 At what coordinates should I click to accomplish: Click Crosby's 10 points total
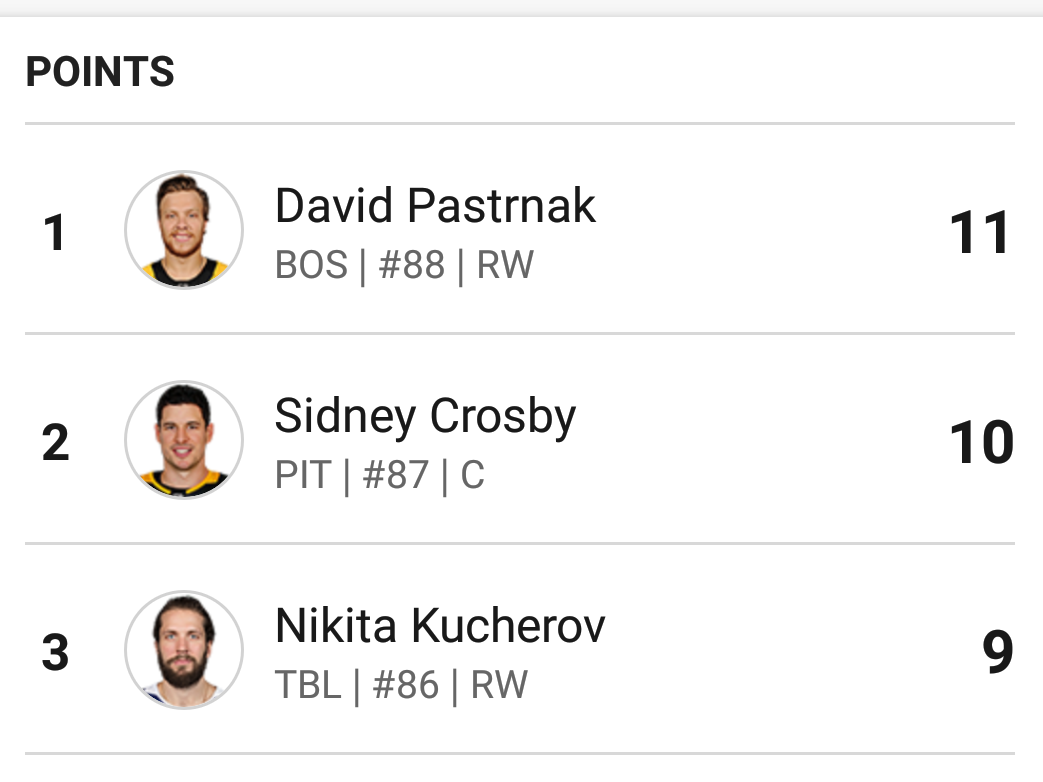(981, 443)
